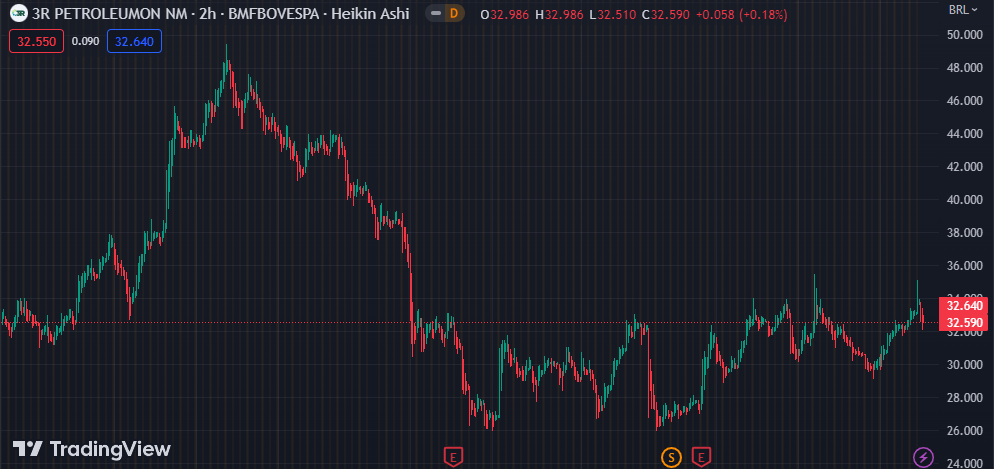Click the 44.000 price axis label
Screen dimensions: 994x469
[x=965, y=134]
